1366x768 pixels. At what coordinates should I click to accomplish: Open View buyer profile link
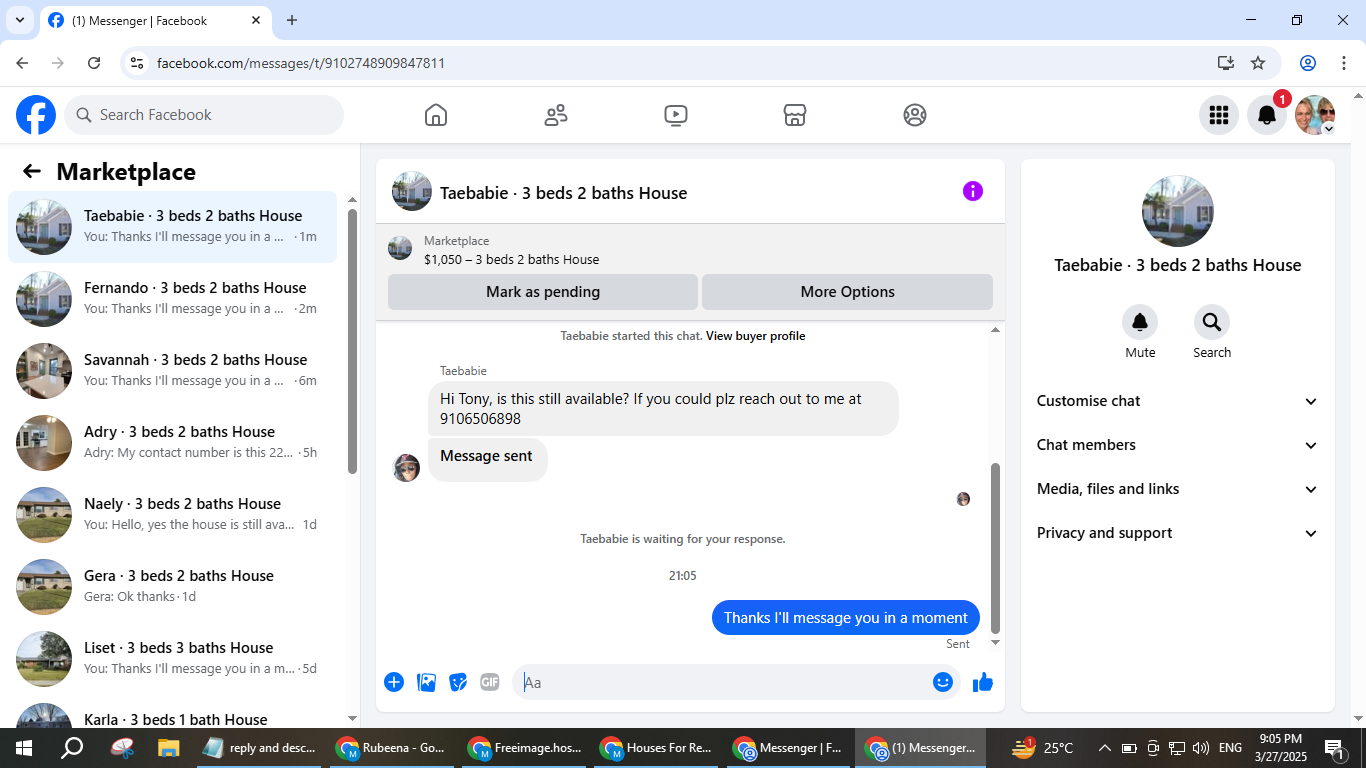coord(755,336)
